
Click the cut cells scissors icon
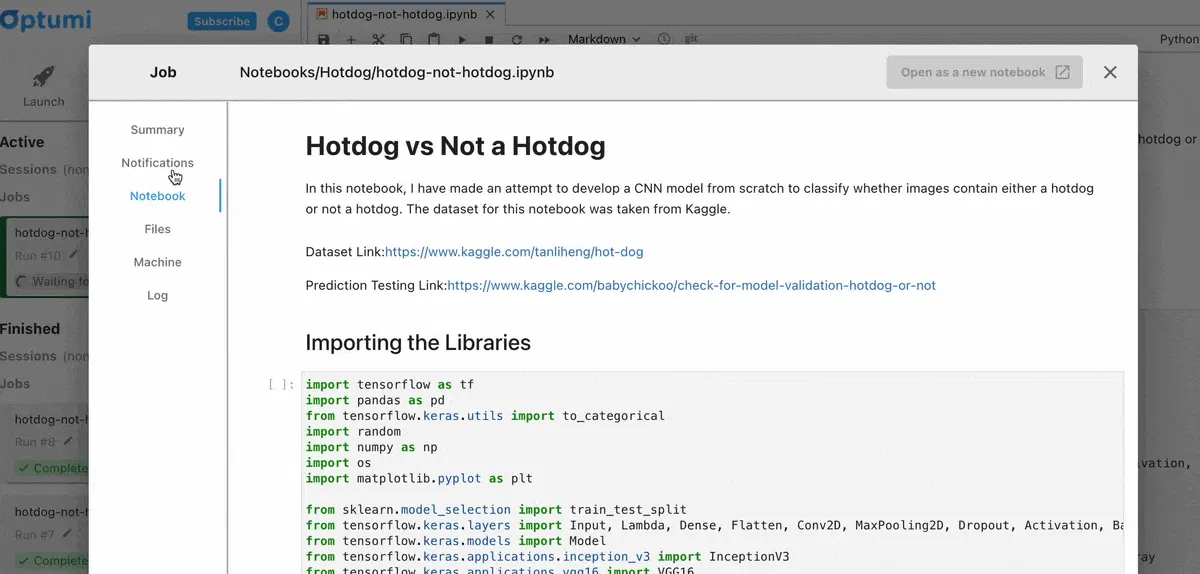point(378,39)
